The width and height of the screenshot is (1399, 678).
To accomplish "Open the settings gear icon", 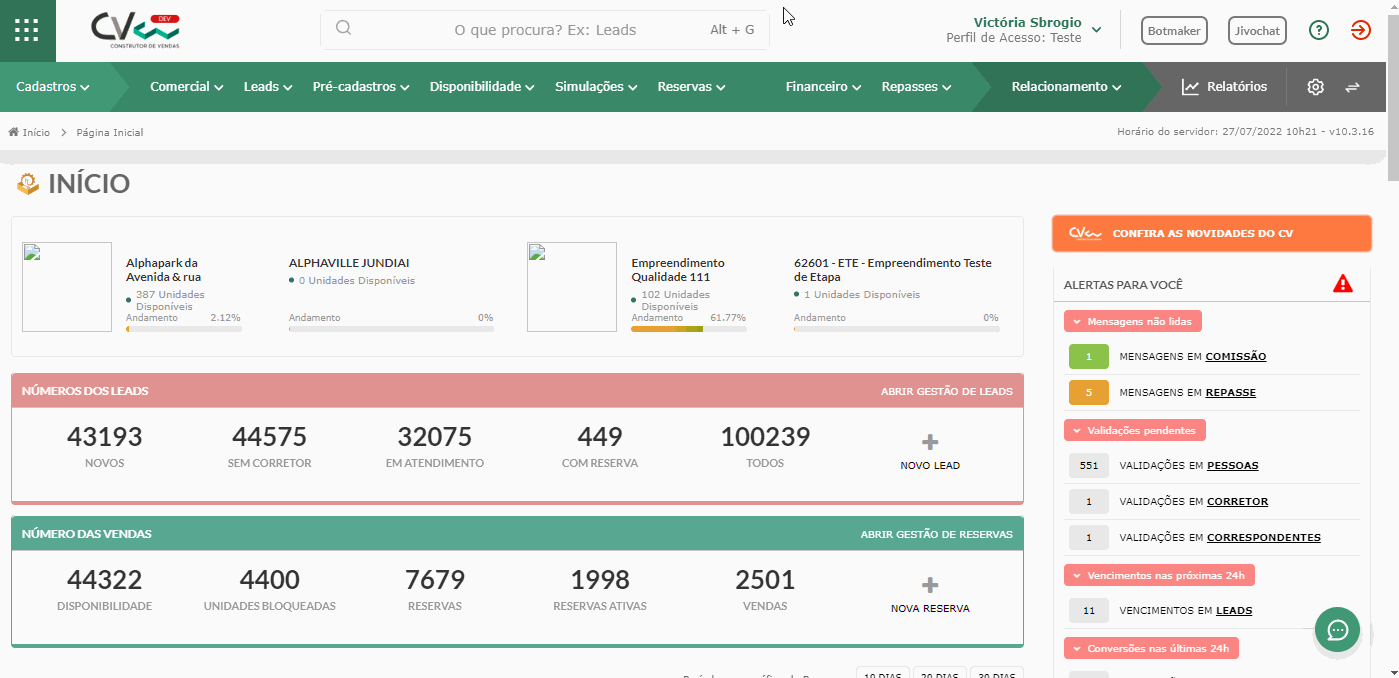I will tap(1315, 87).
